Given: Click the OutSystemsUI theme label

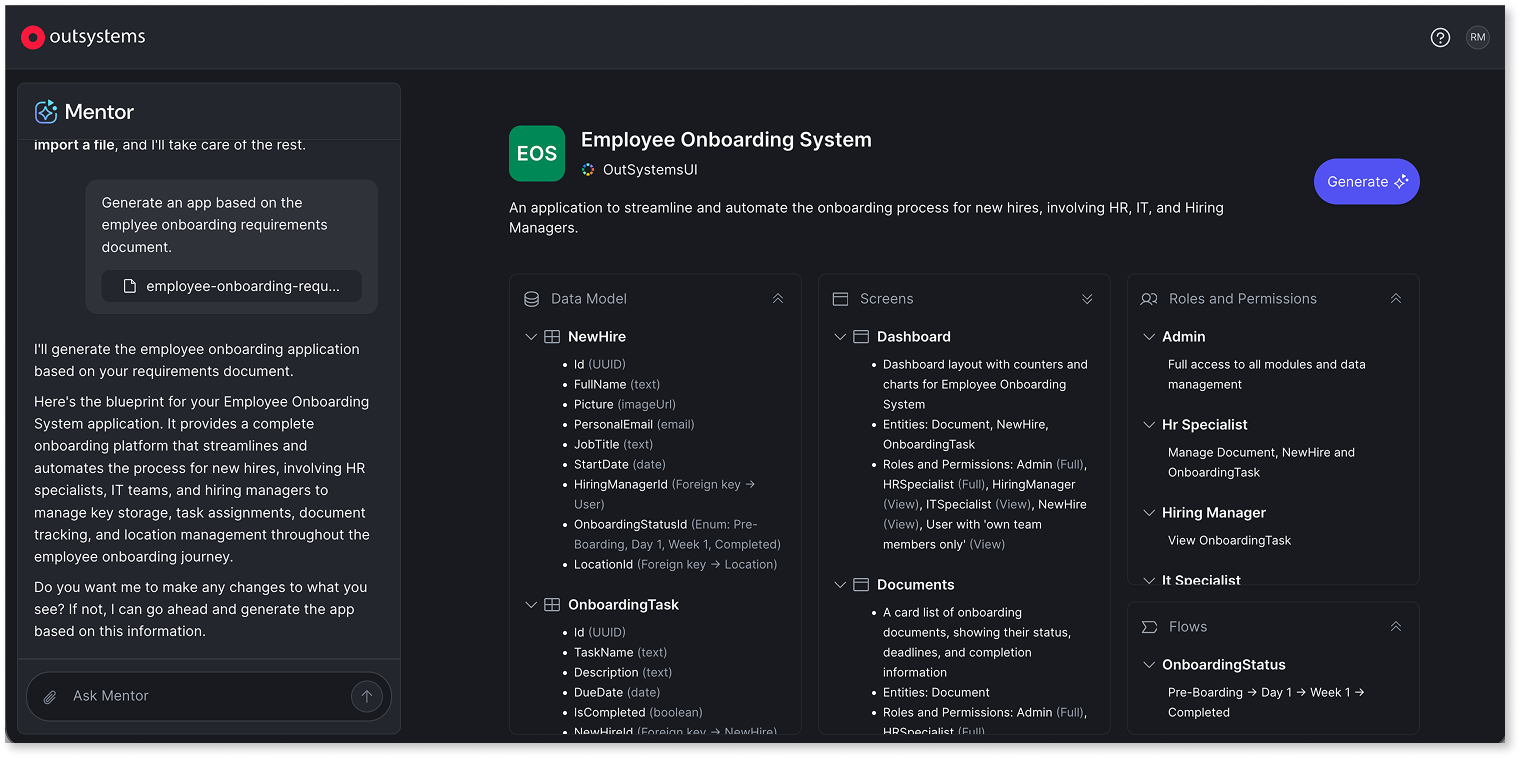Looking at the screenshot, I should pos(650,170).
